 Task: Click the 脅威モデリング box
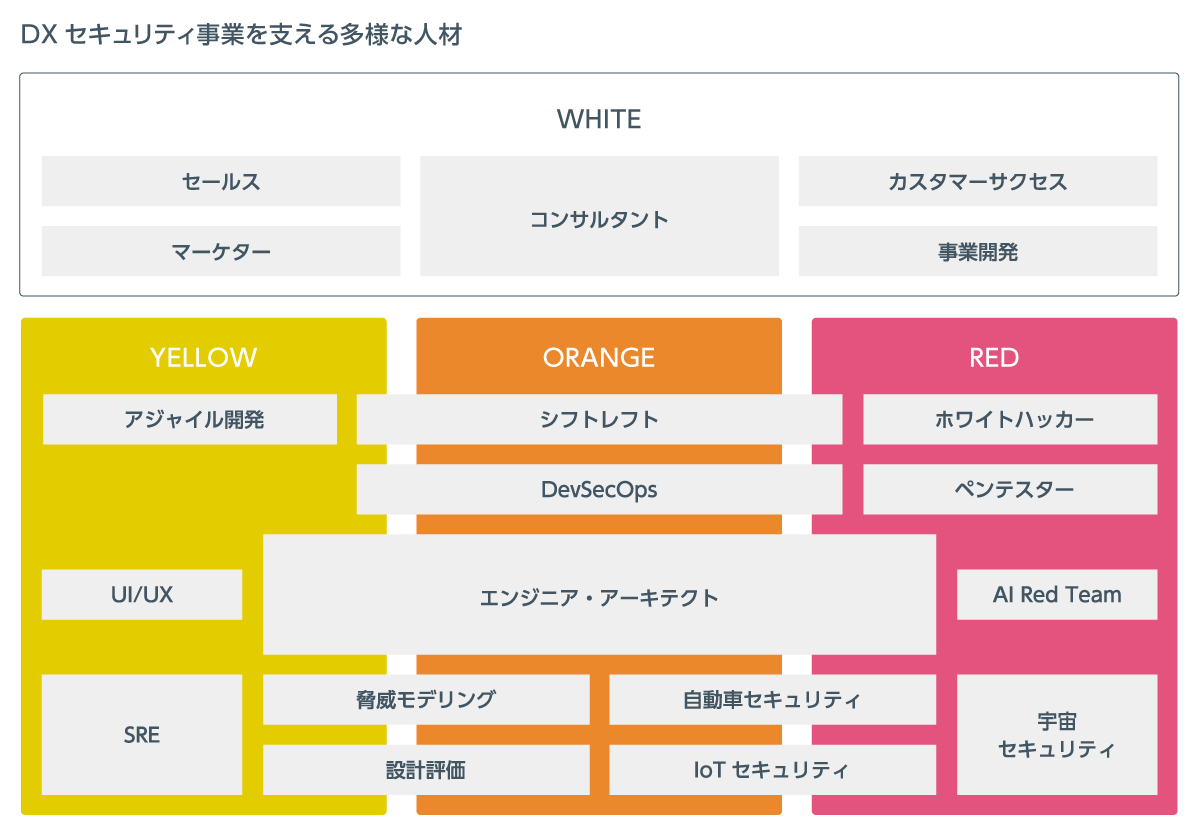point(426,699)
